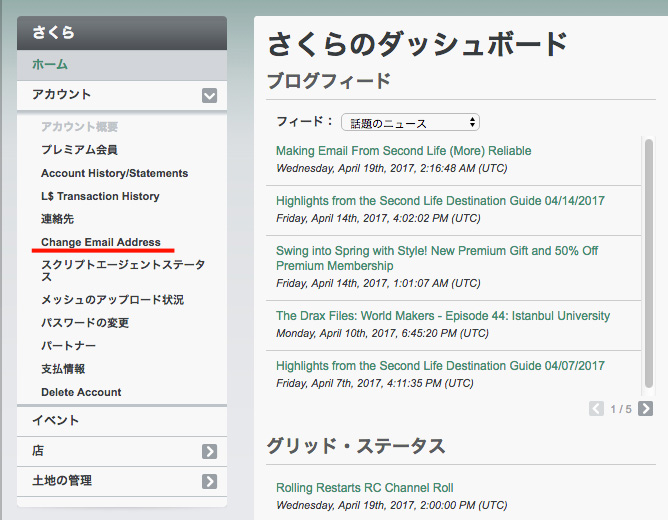
Task: Open L$ Transaction History
Action: click(100, 196)
